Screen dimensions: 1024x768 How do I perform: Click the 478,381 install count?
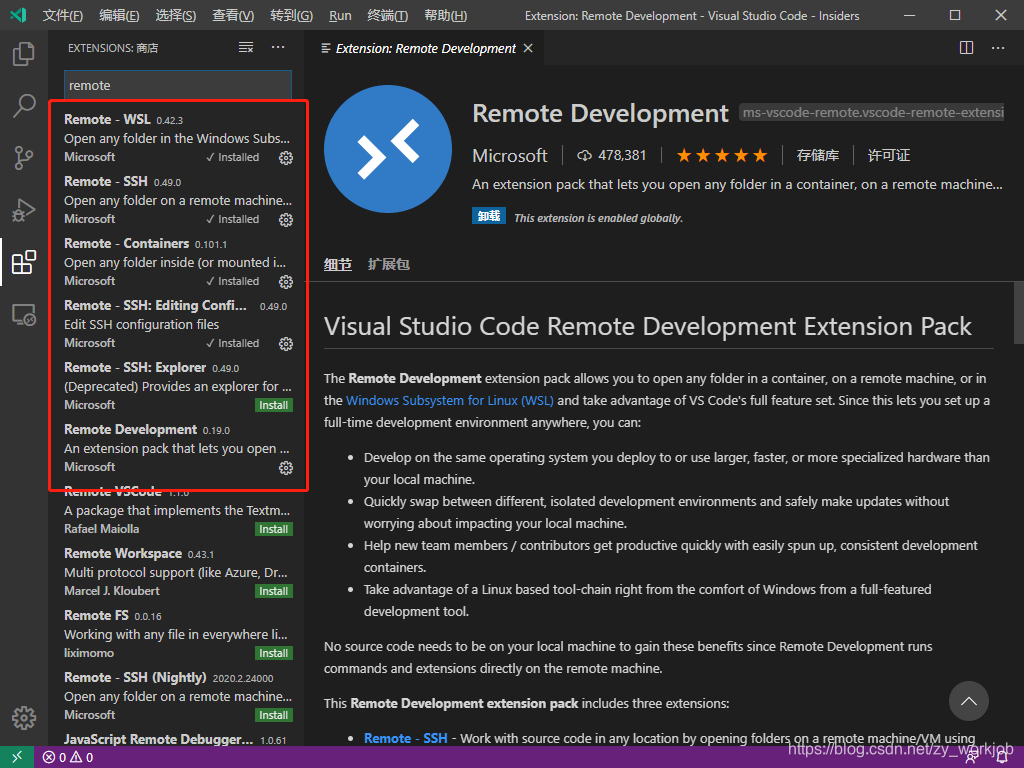click(611, 155)
